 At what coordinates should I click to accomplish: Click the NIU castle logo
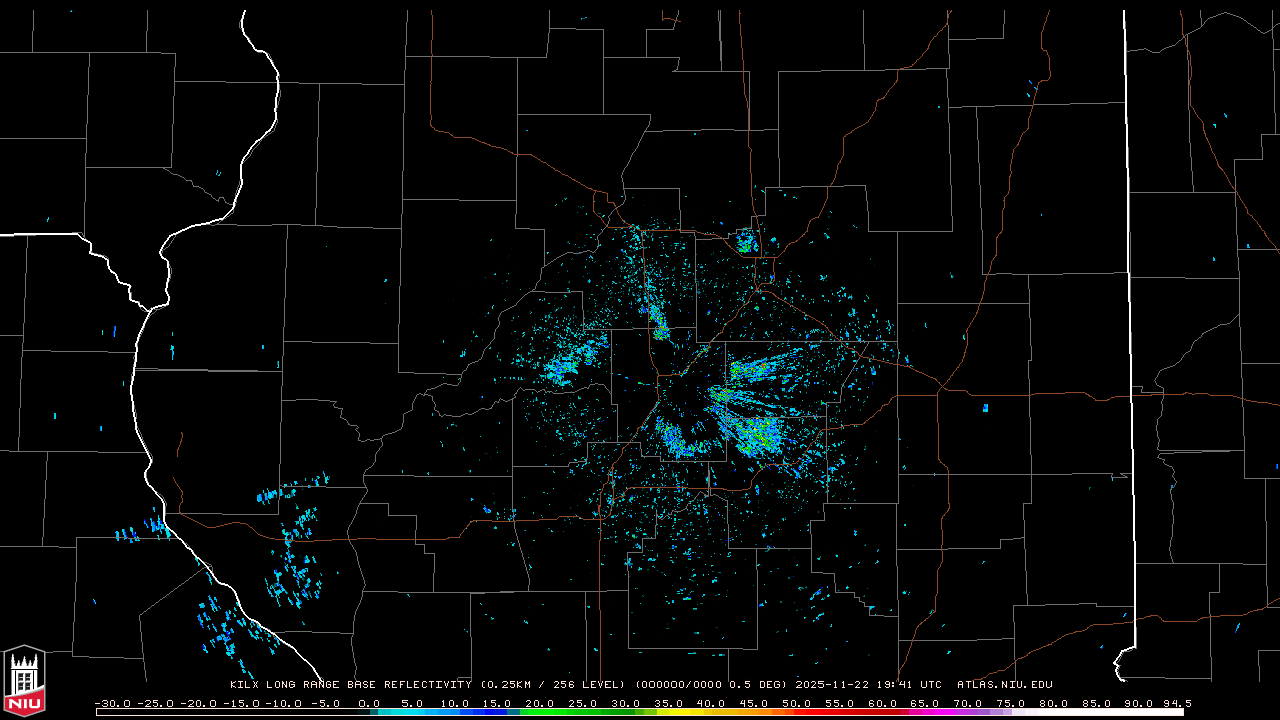click(24, 681)
